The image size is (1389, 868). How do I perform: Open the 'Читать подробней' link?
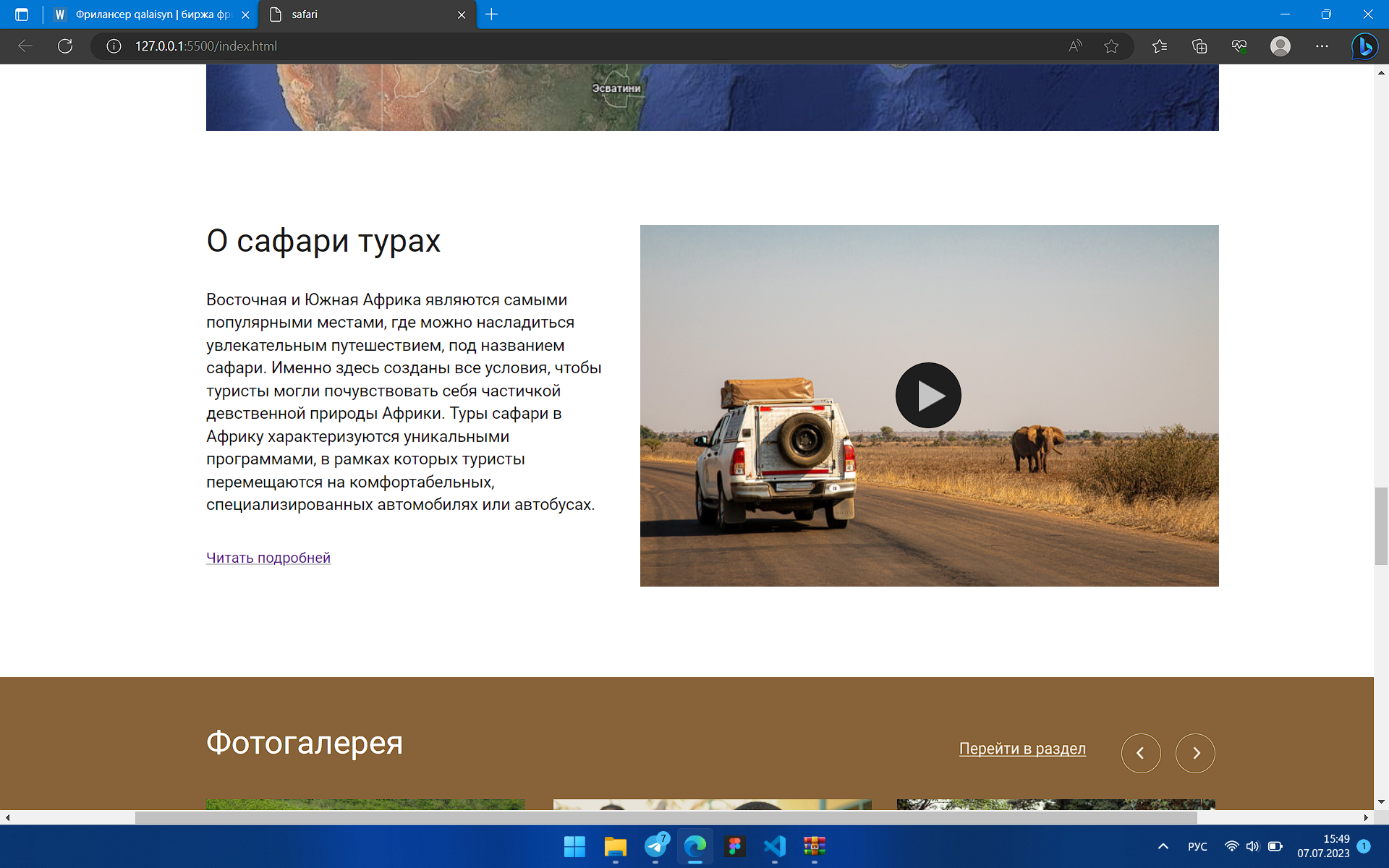click(x=268, y=558)
